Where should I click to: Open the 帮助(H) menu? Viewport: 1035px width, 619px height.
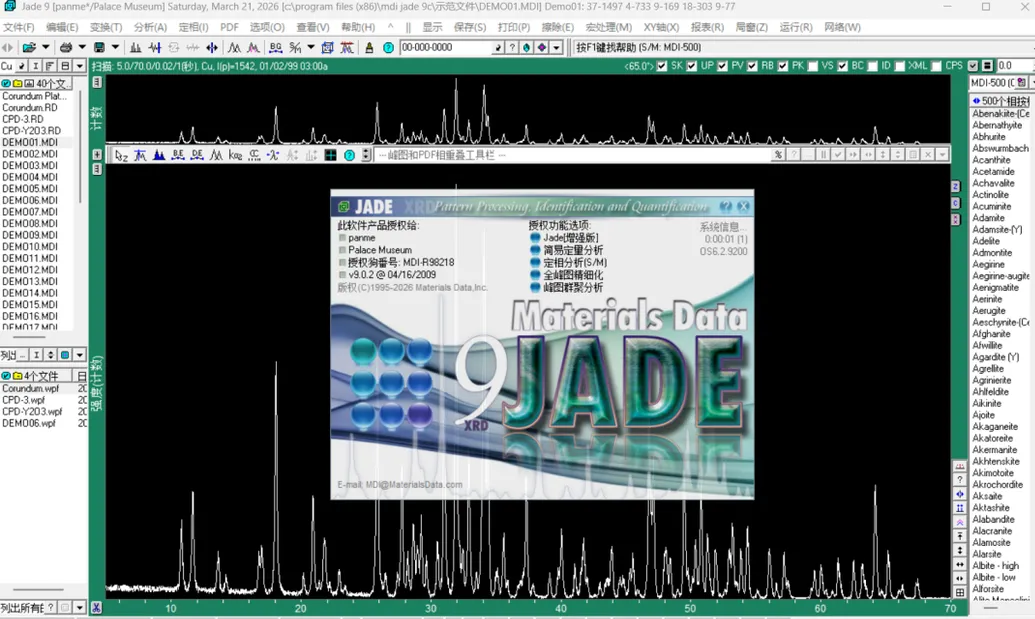tap(358, 27)
